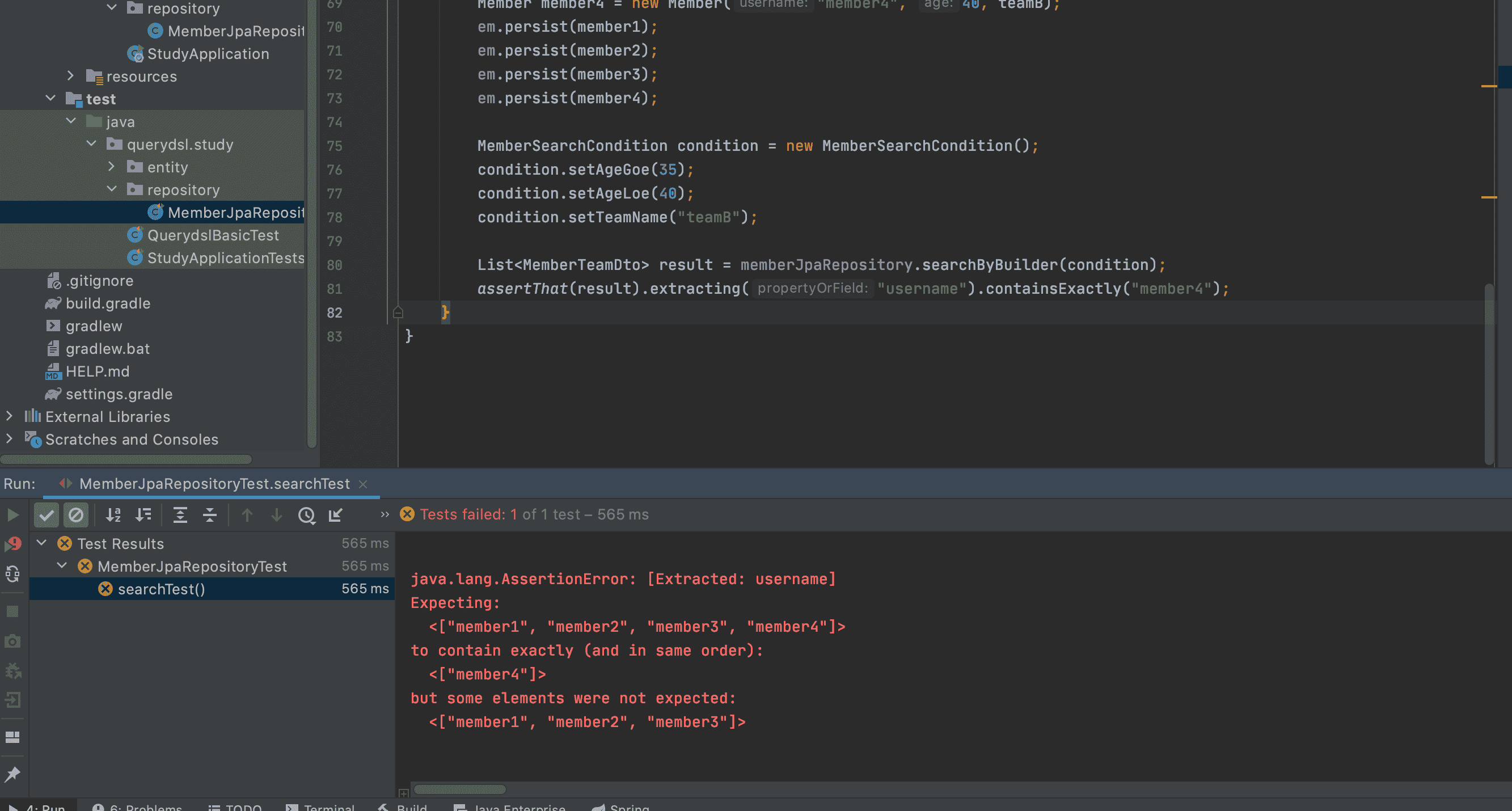Pin the Run tab with the pin icon
Image resolution: width=1512 pixels, height=811 pixels.
pyautogui.click(x=12, y=774)
